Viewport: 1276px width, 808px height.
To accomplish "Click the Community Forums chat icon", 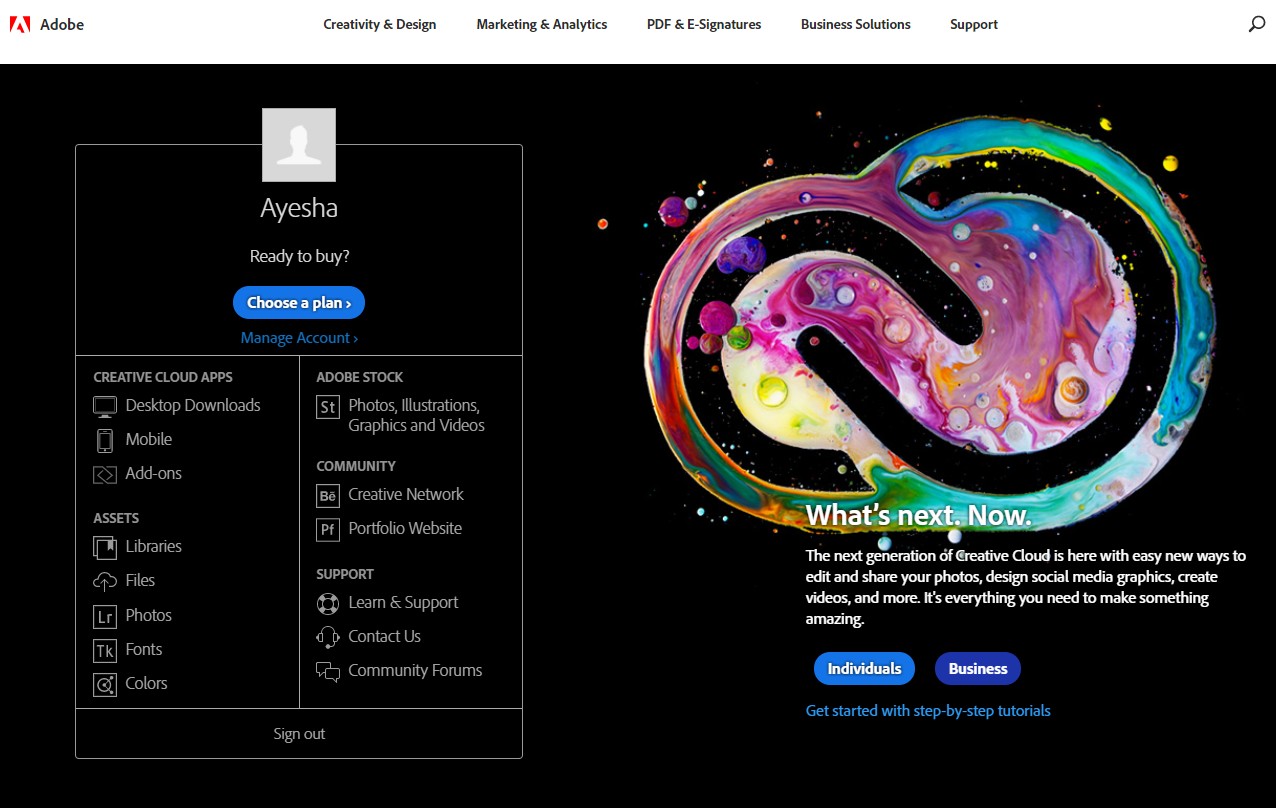I will click(x=328, y=671).
